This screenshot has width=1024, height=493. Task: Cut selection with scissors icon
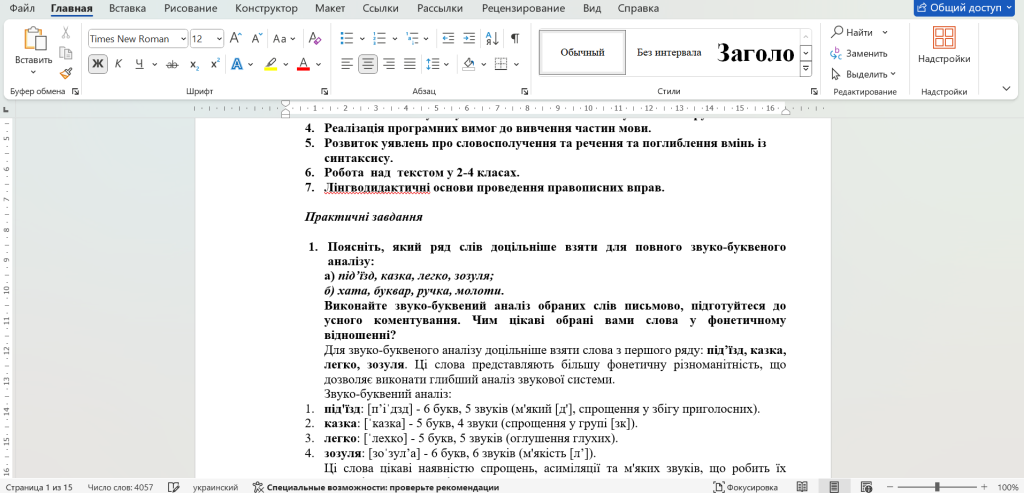[x=66, y=32]
